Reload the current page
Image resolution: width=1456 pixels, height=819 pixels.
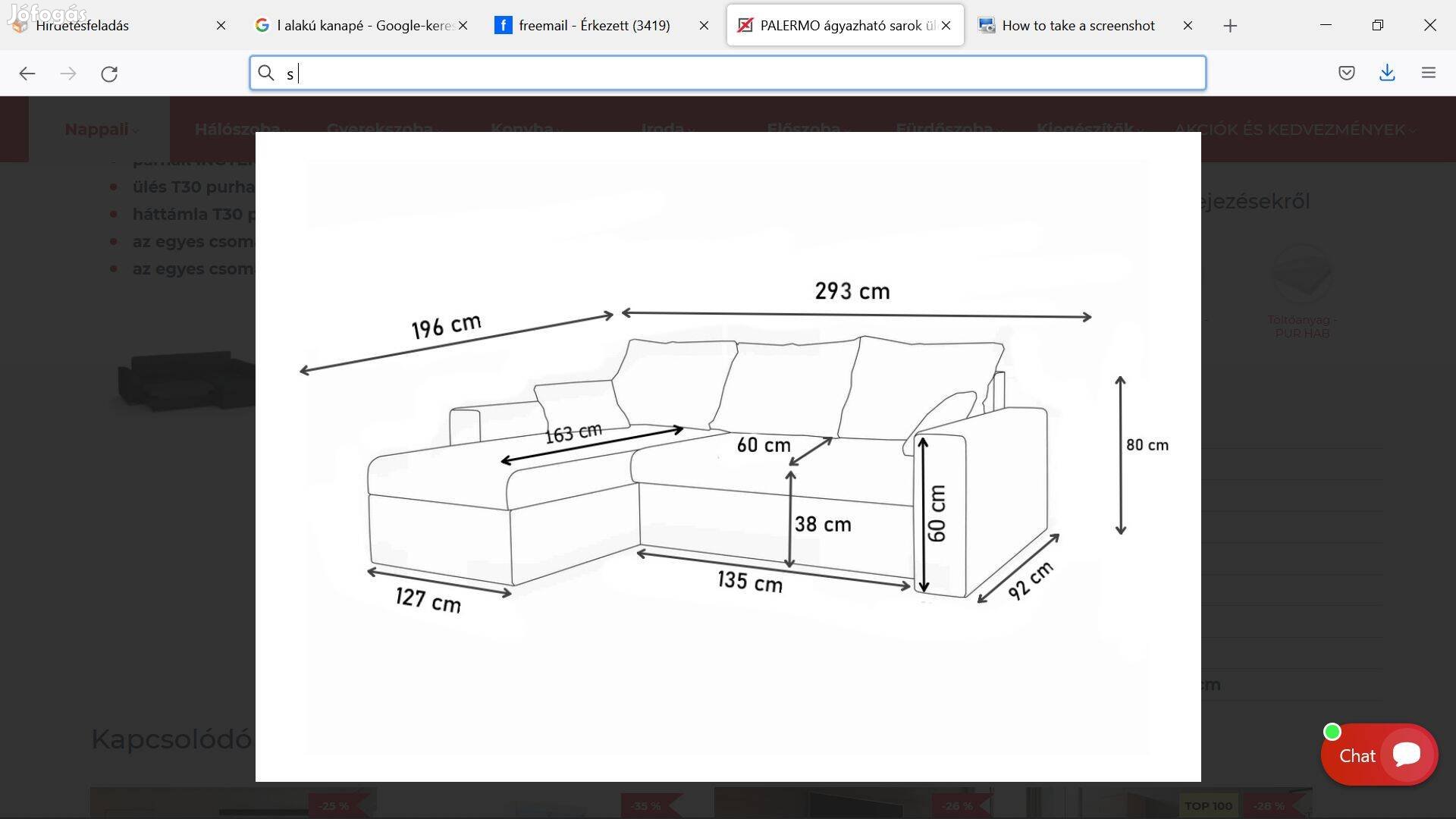point(109,74)
